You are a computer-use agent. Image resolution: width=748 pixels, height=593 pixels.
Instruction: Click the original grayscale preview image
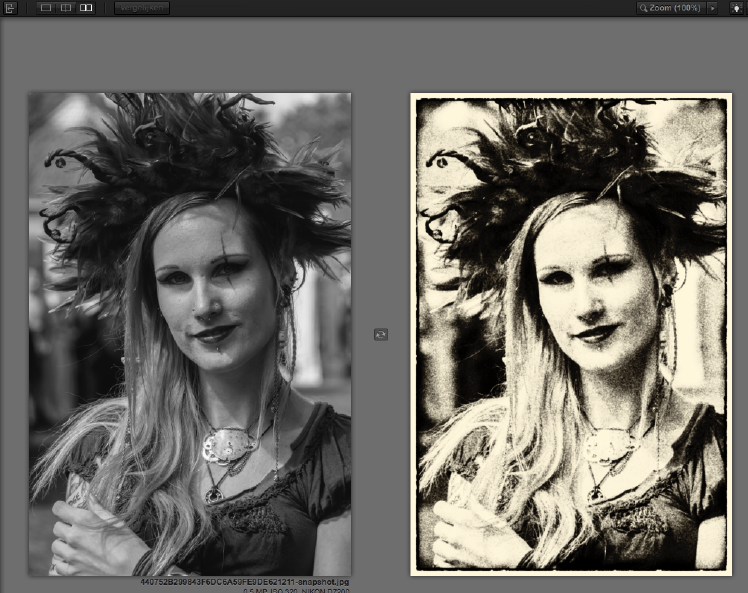point(190,334)
